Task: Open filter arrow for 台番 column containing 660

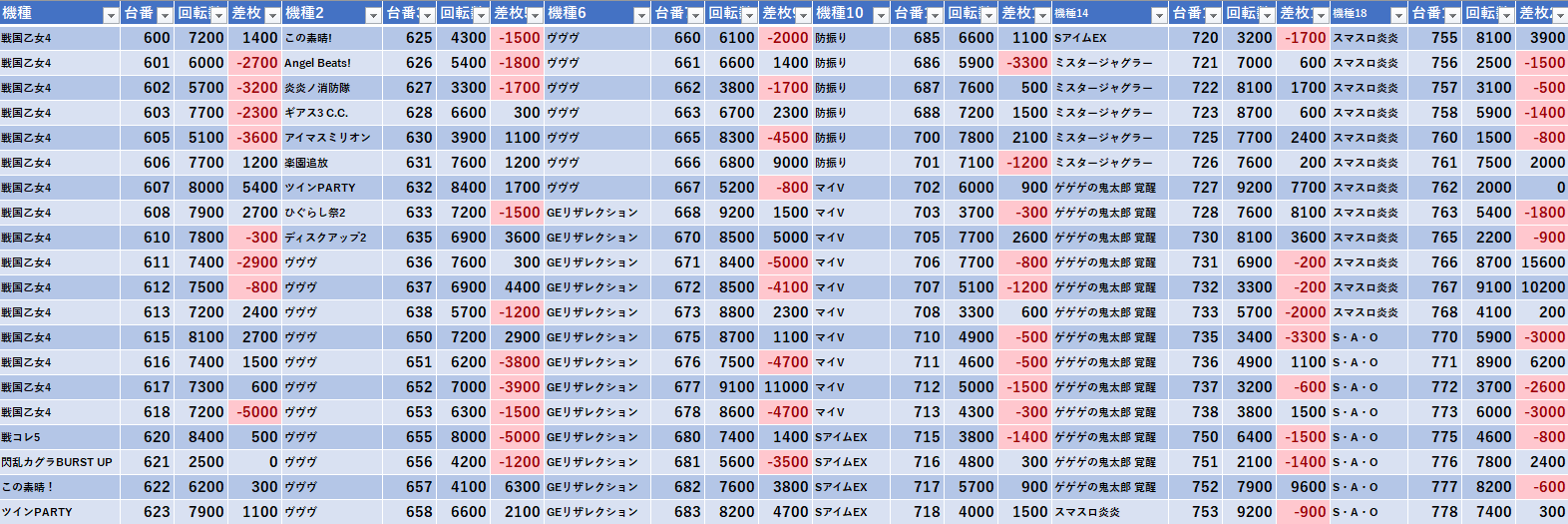Action: [695, 15]
